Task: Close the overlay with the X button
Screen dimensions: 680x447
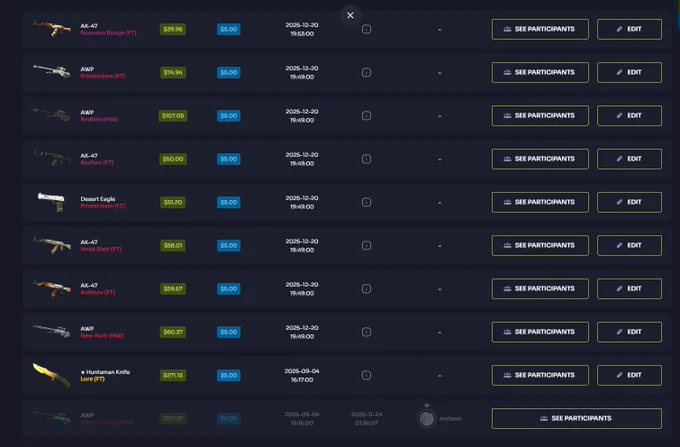Action: coord(350,15)
